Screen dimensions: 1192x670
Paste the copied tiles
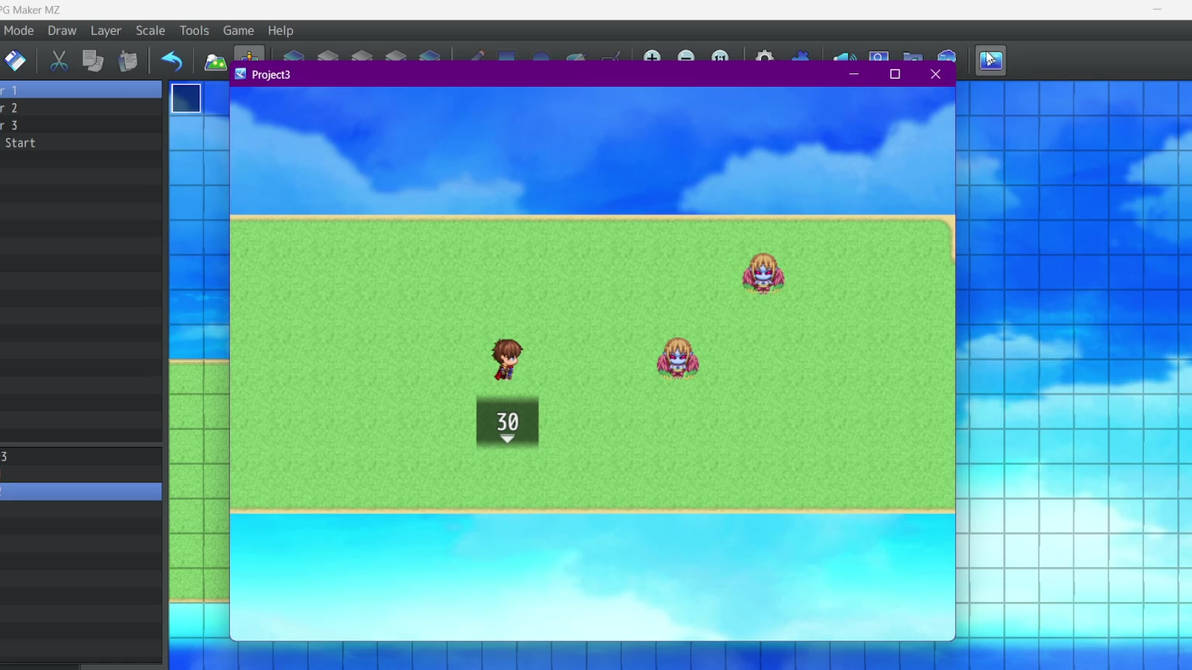(128, 60)
